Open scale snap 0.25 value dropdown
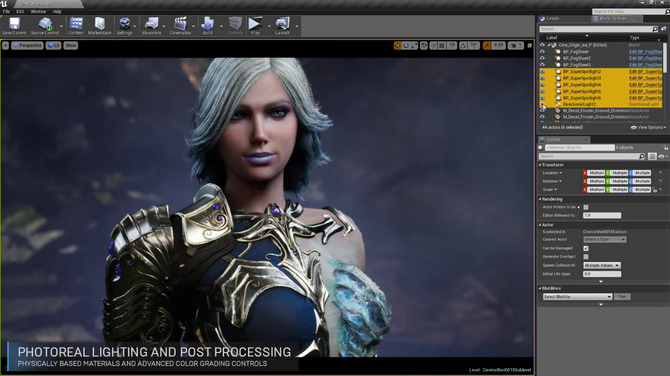The image size is (670, 376). (x=498, y=45)
